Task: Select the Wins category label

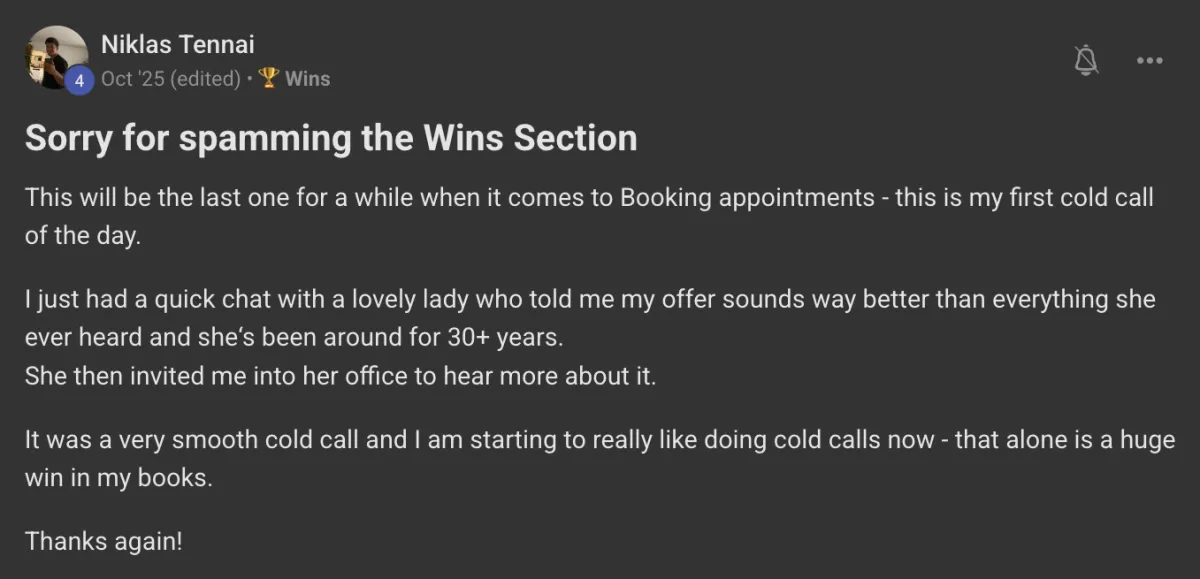Action: click(x=307, y=78)
